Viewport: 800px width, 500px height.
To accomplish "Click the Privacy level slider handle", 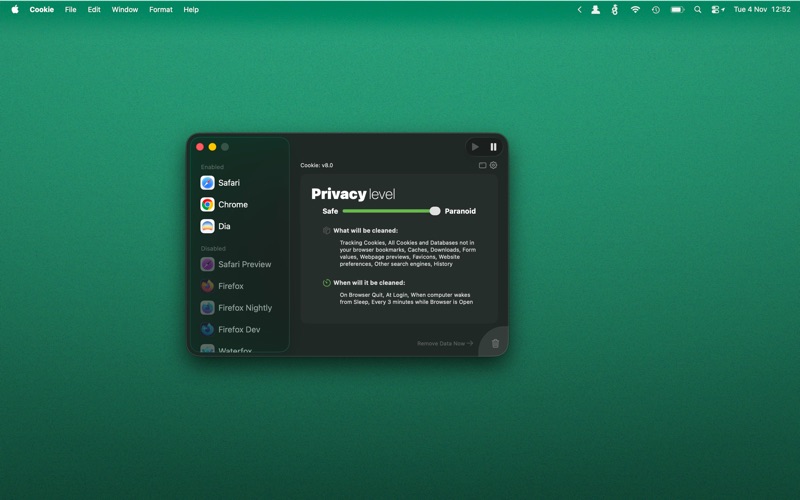I will pos(435,211).
